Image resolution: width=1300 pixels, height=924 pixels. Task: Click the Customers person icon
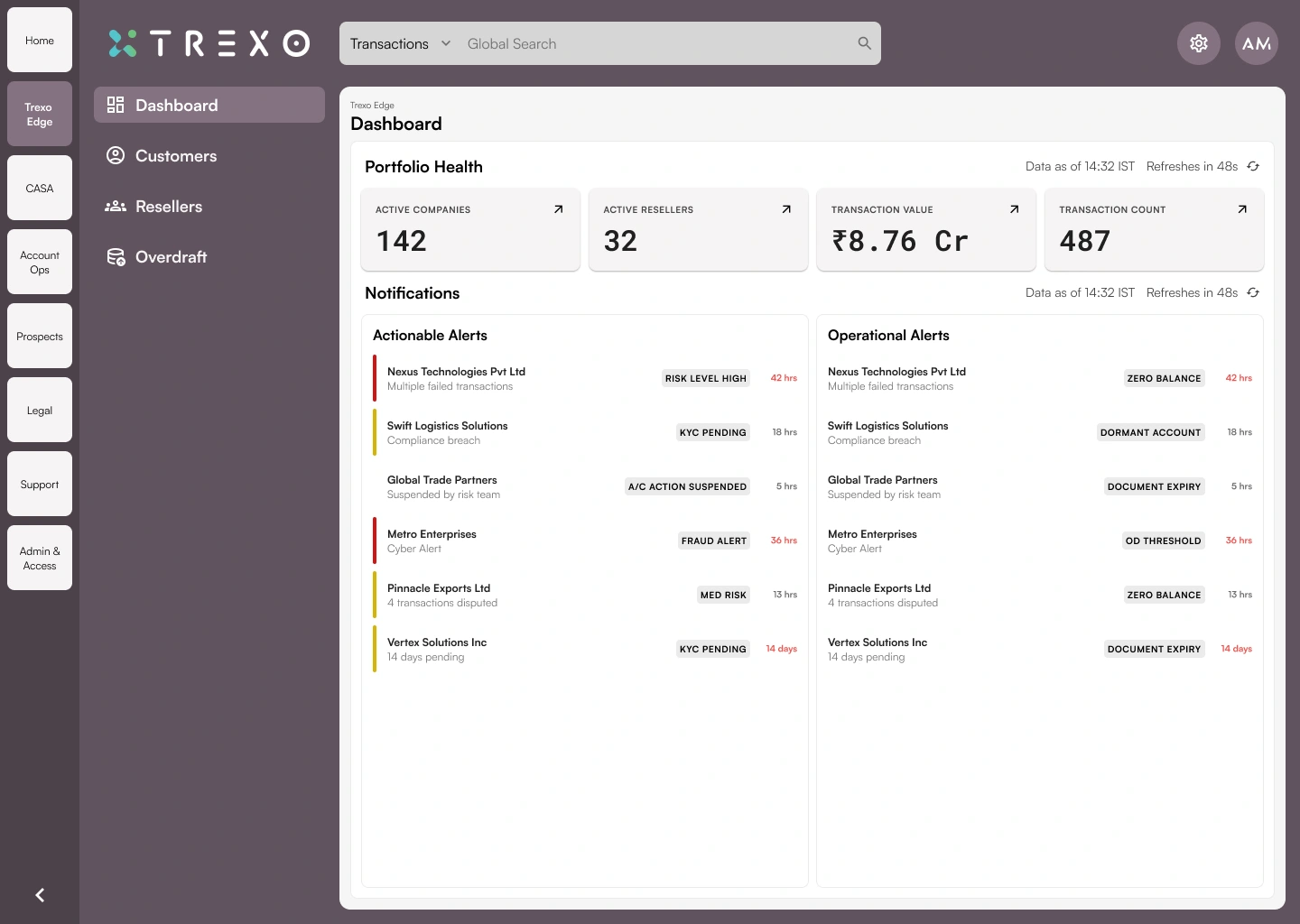(116, 155)
